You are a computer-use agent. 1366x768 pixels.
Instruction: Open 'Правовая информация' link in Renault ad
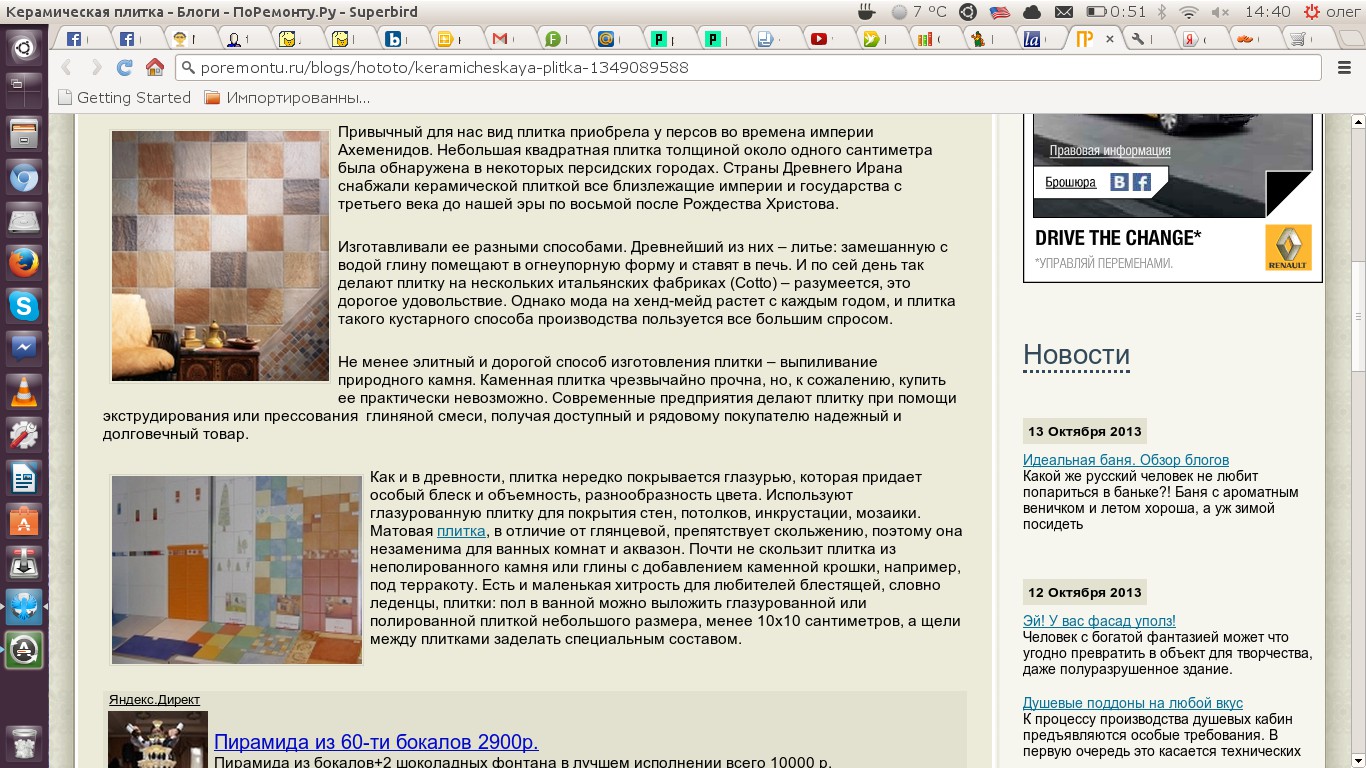1110,151
